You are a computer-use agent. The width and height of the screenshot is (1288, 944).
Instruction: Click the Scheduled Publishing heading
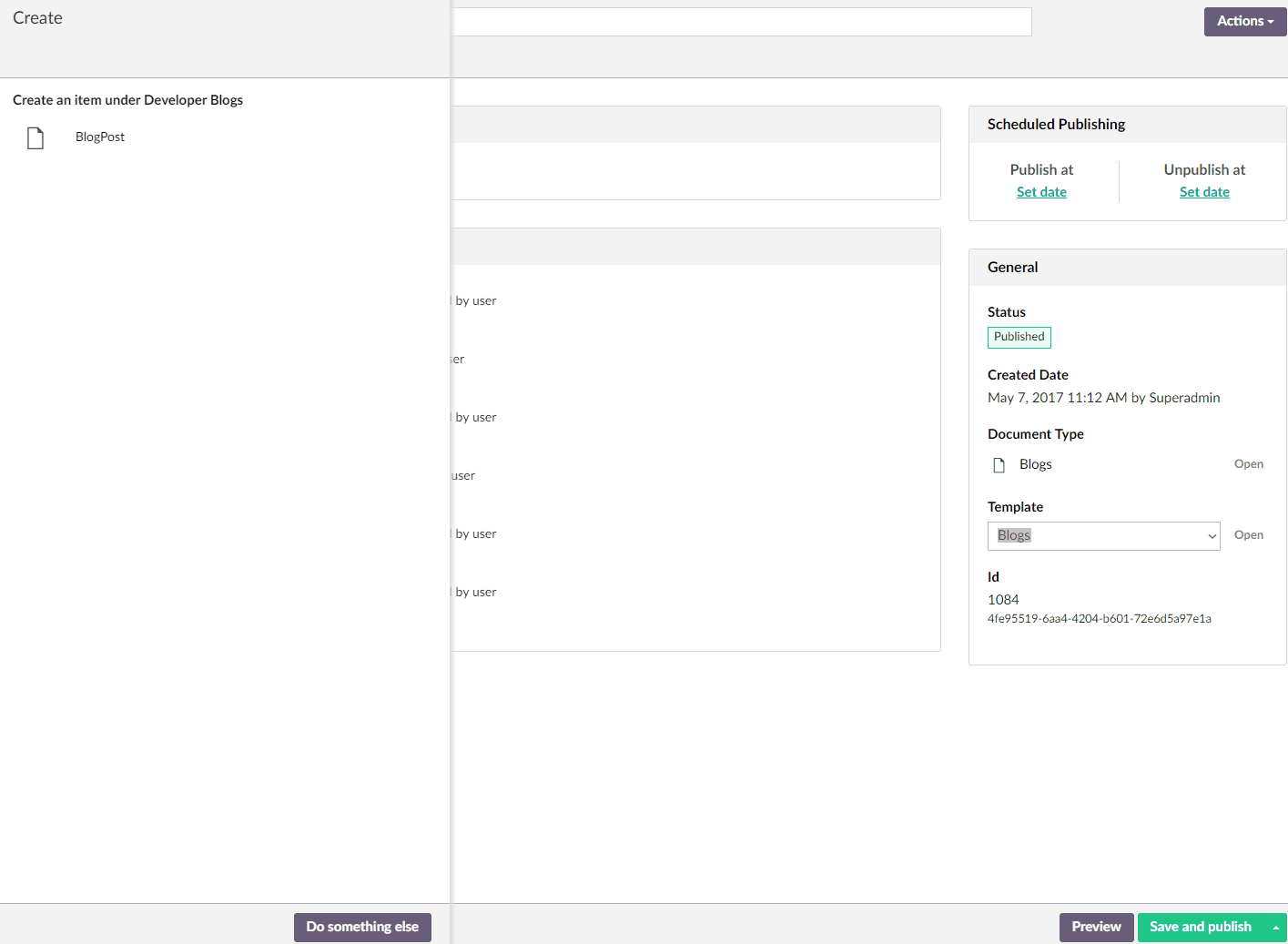click(x=1056, y=124)
